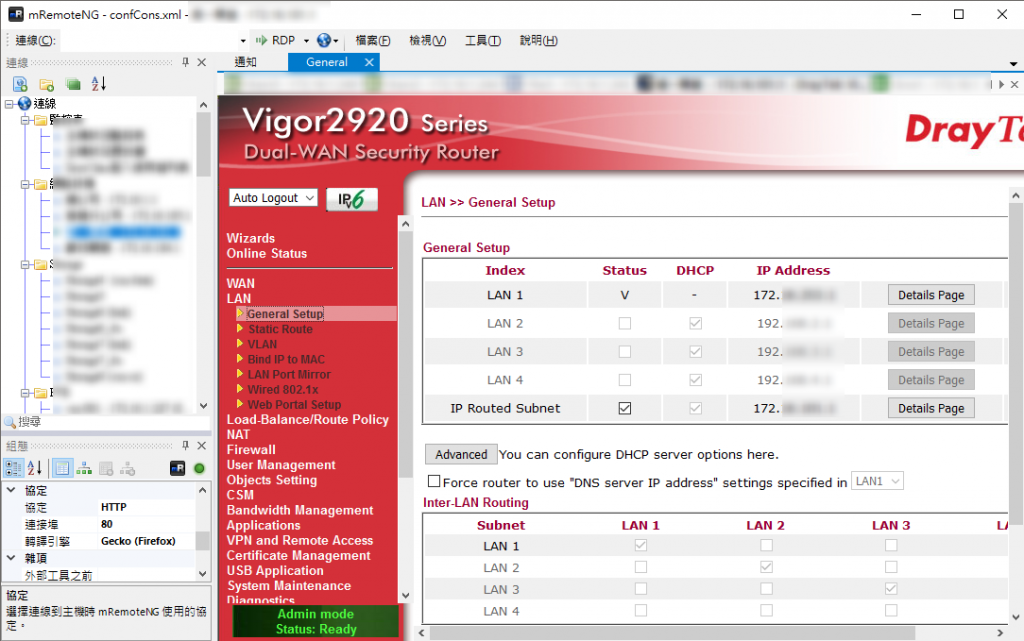Click the 連接埠 value 80 field
1024x641 pixels.
coord(147,524)
